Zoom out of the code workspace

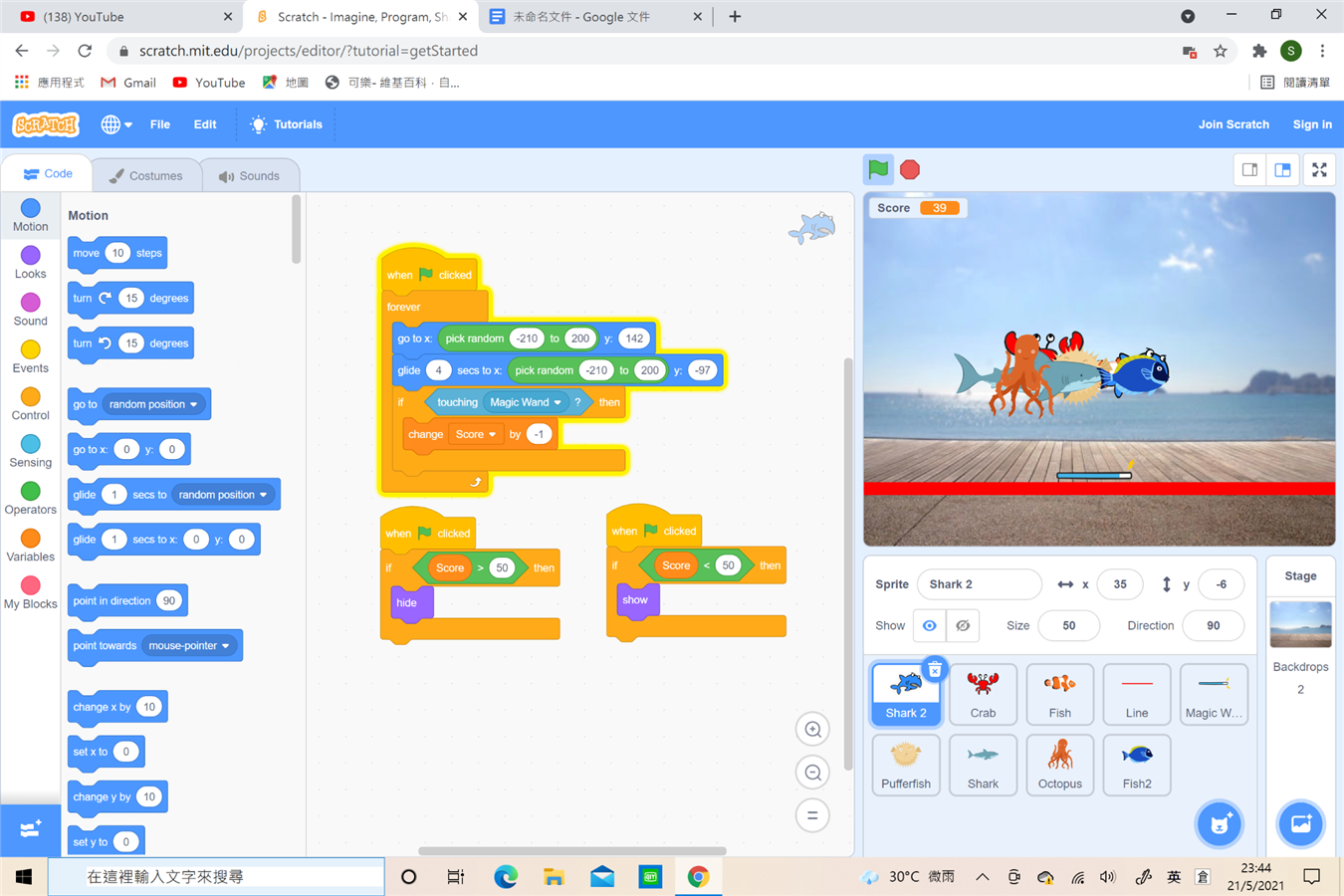(812, 773)
